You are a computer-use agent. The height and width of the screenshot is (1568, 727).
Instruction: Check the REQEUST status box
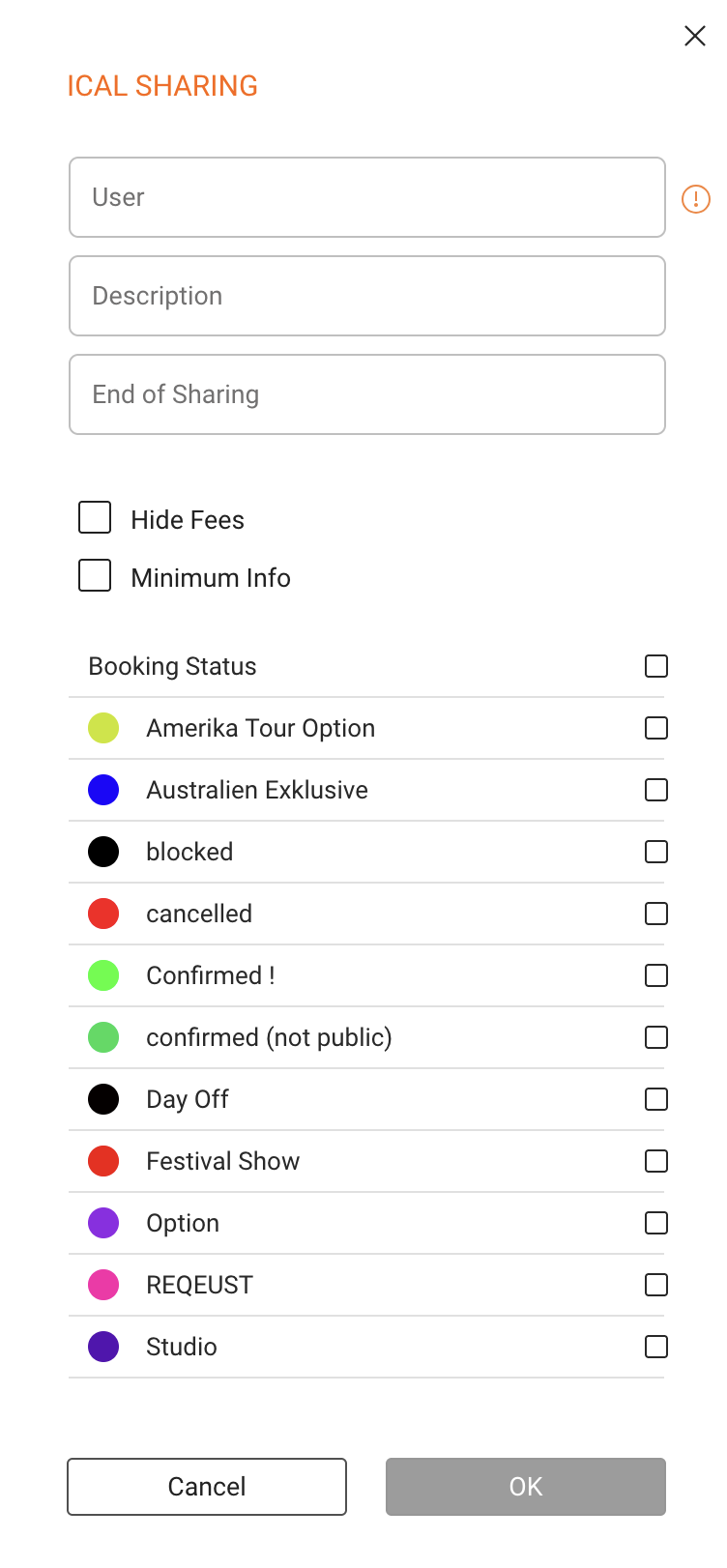coord(656,1285)
